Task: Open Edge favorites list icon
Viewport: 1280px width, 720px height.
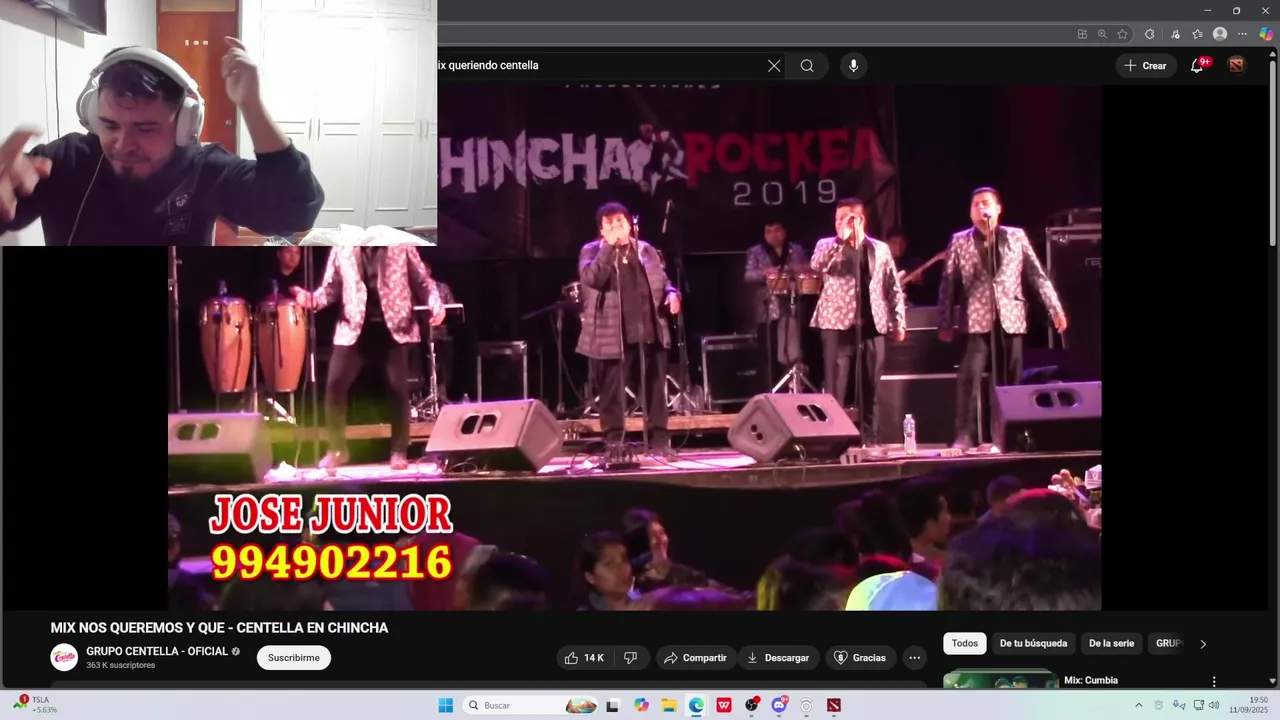Action: [1197, 34]
